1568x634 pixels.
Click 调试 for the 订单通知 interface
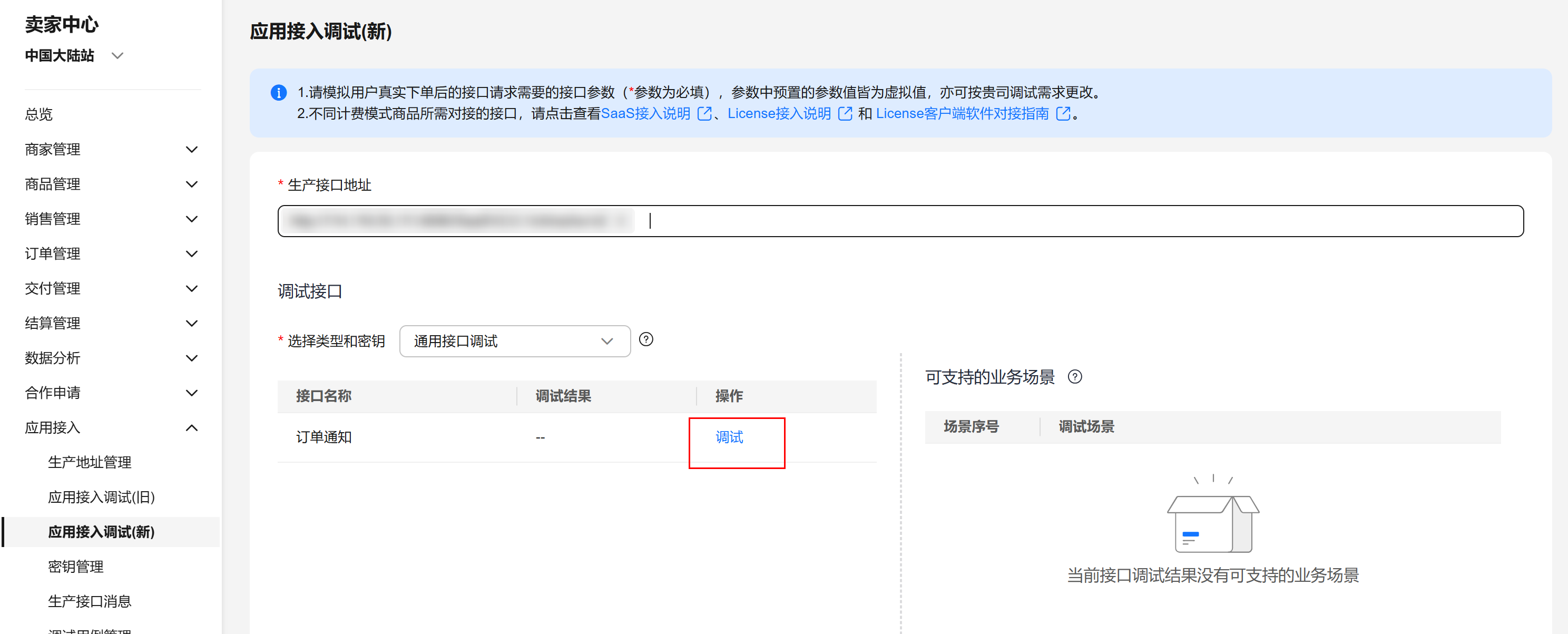[x=730, y=437]
